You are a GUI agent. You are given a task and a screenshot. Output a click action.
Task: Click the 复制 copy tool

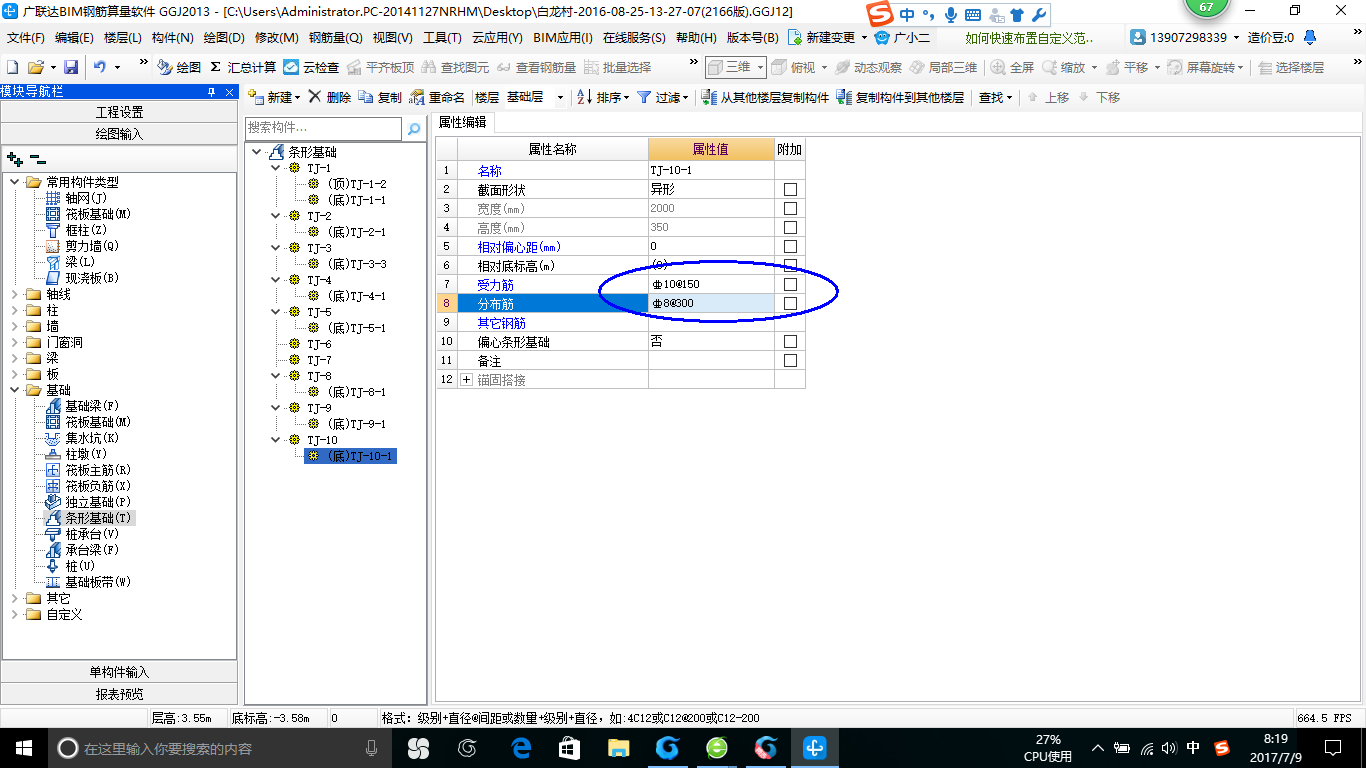[x=380, y=97]
